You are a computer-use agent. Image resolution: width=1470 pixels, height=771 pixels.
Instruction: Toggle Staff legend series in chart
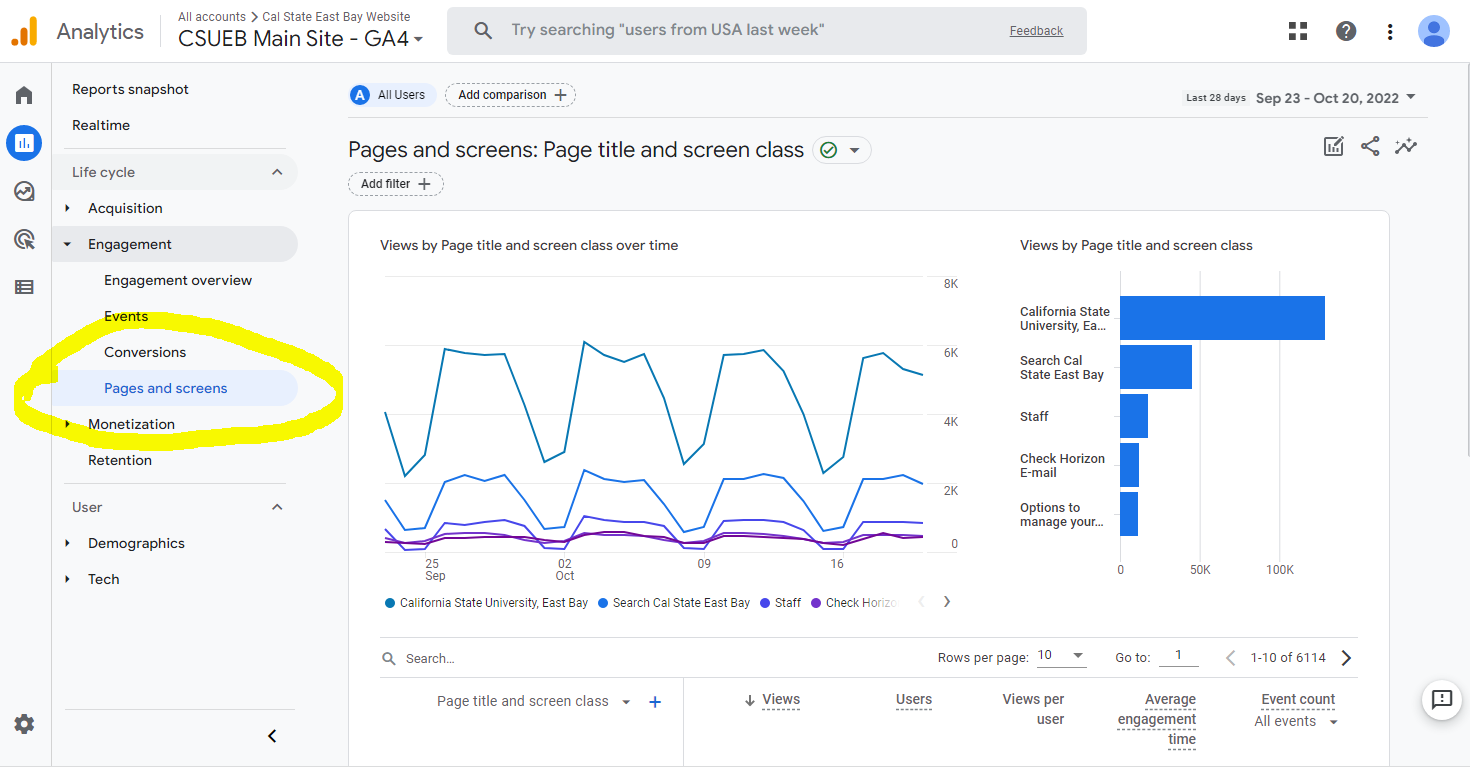click(x=780, y=603)
